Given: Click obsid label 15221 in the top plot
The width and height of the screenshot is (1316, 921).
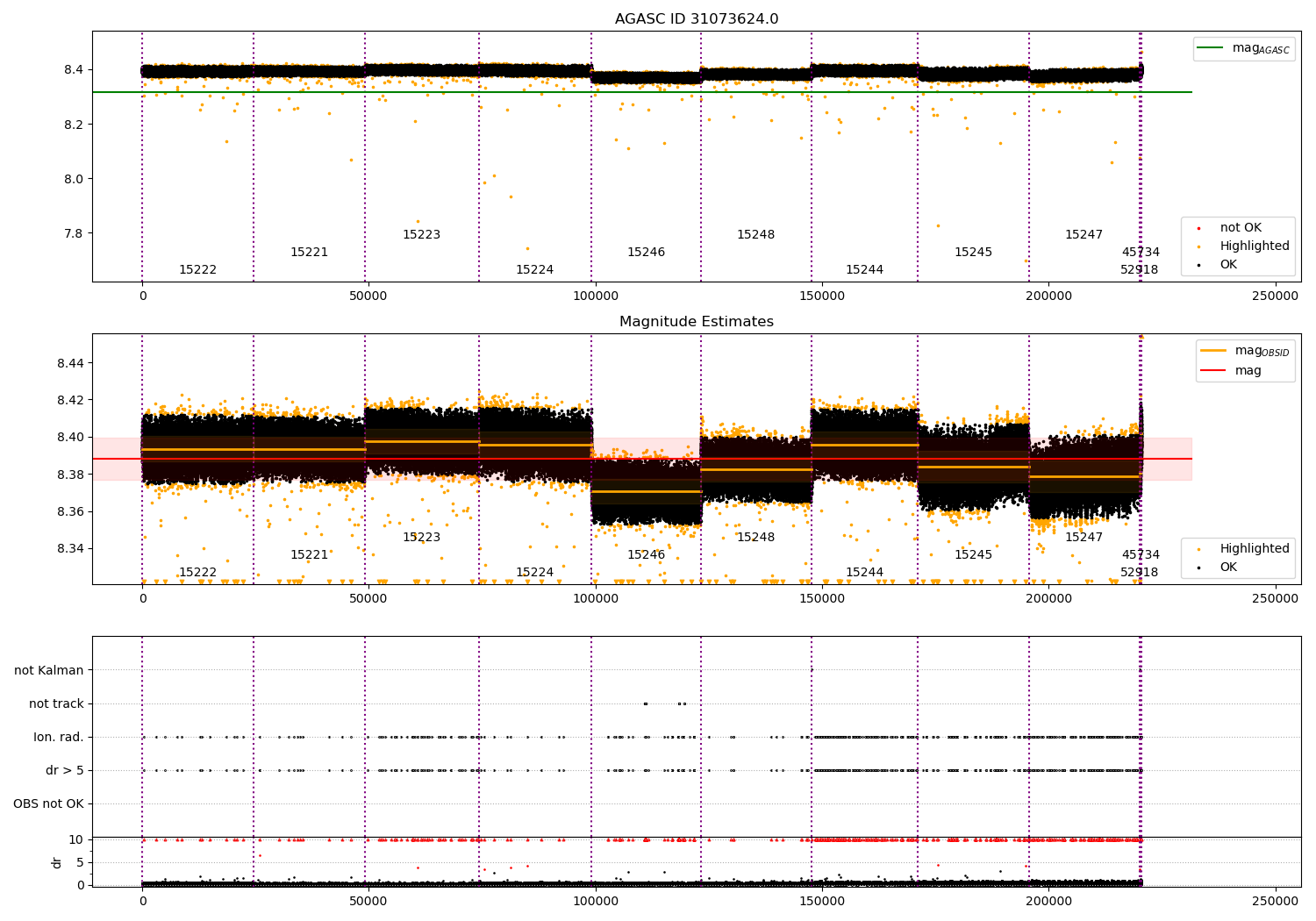Looking at the screenshot, I should pos(309,253).
